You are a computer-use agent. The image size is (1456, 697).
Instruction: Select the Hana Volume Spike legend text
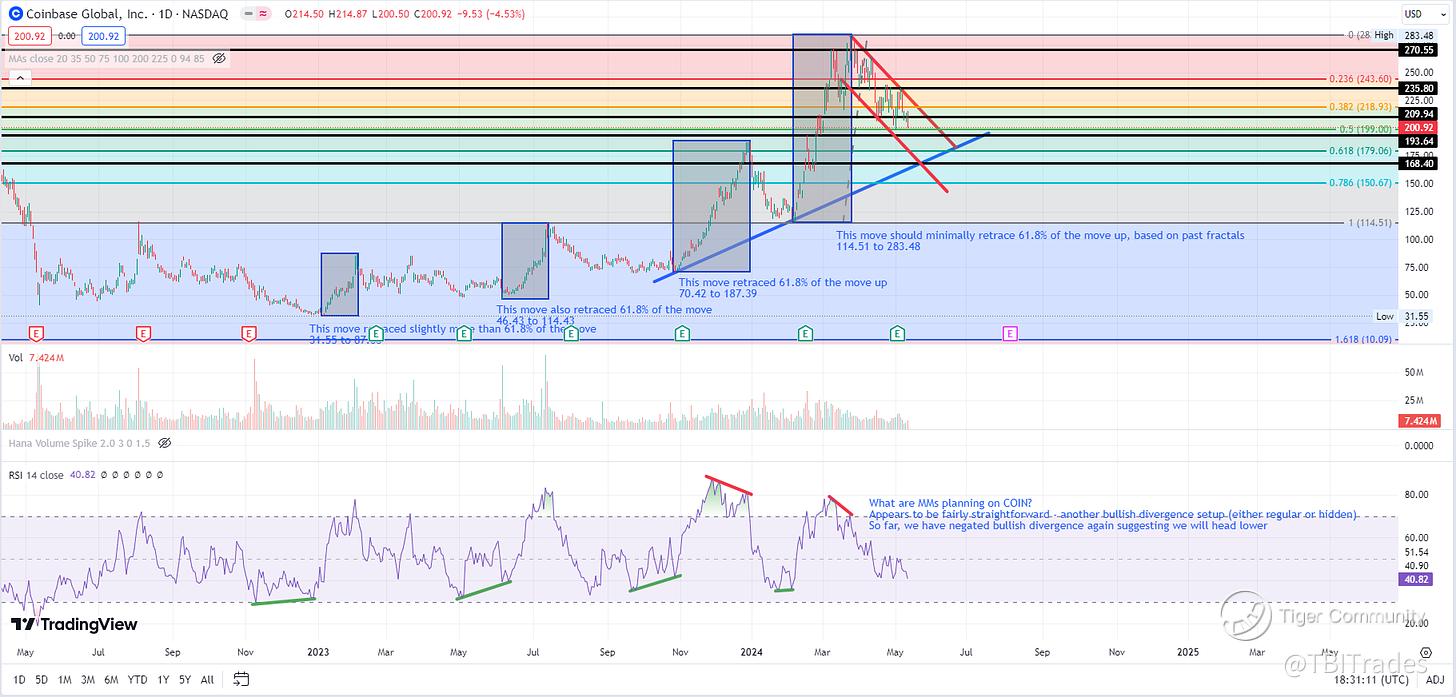(81, 442)
